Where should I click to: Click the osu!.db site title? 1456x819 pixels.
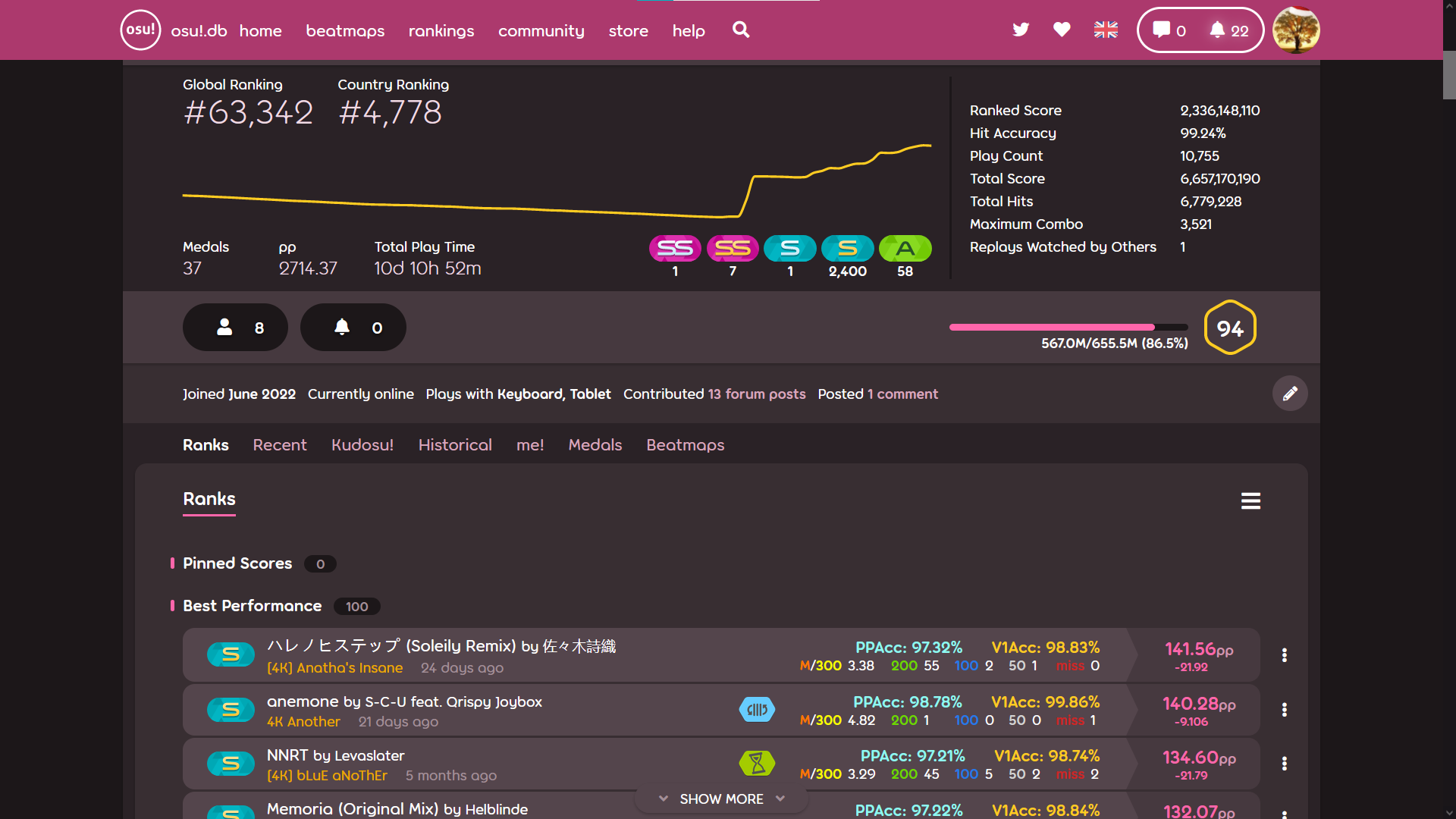[199, 30]
